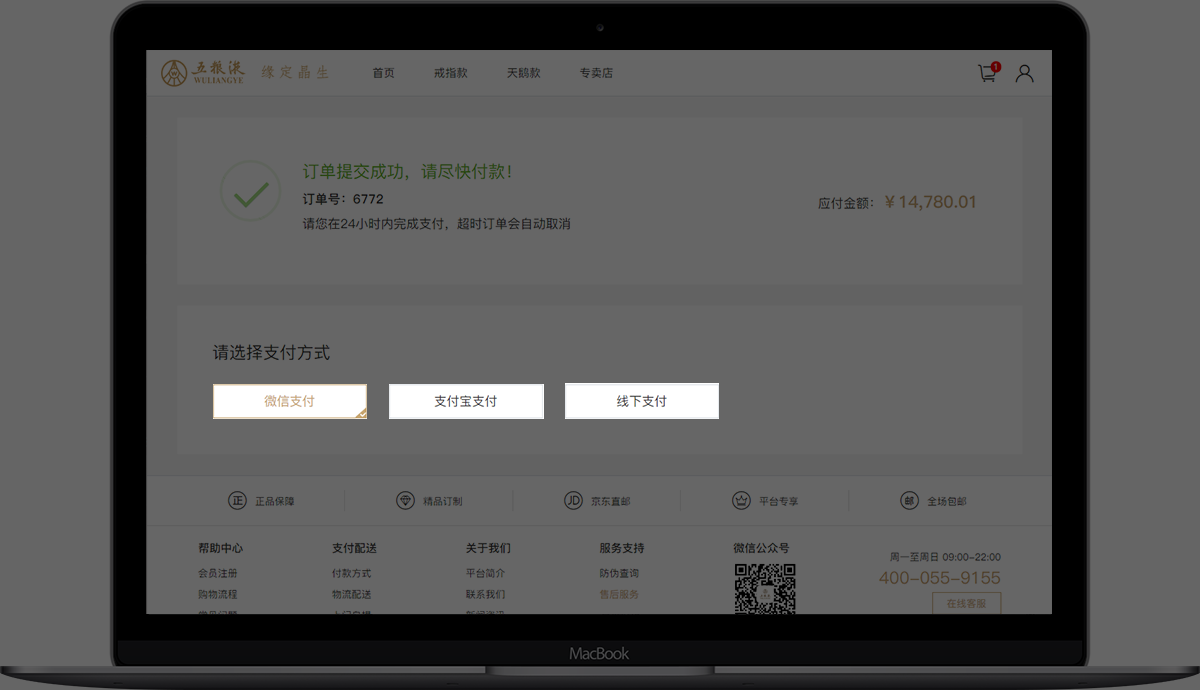This screenshot has height=690, width=1200.
Task: Click the 支付配送 footer heading
Action: (x=354, y=548)
